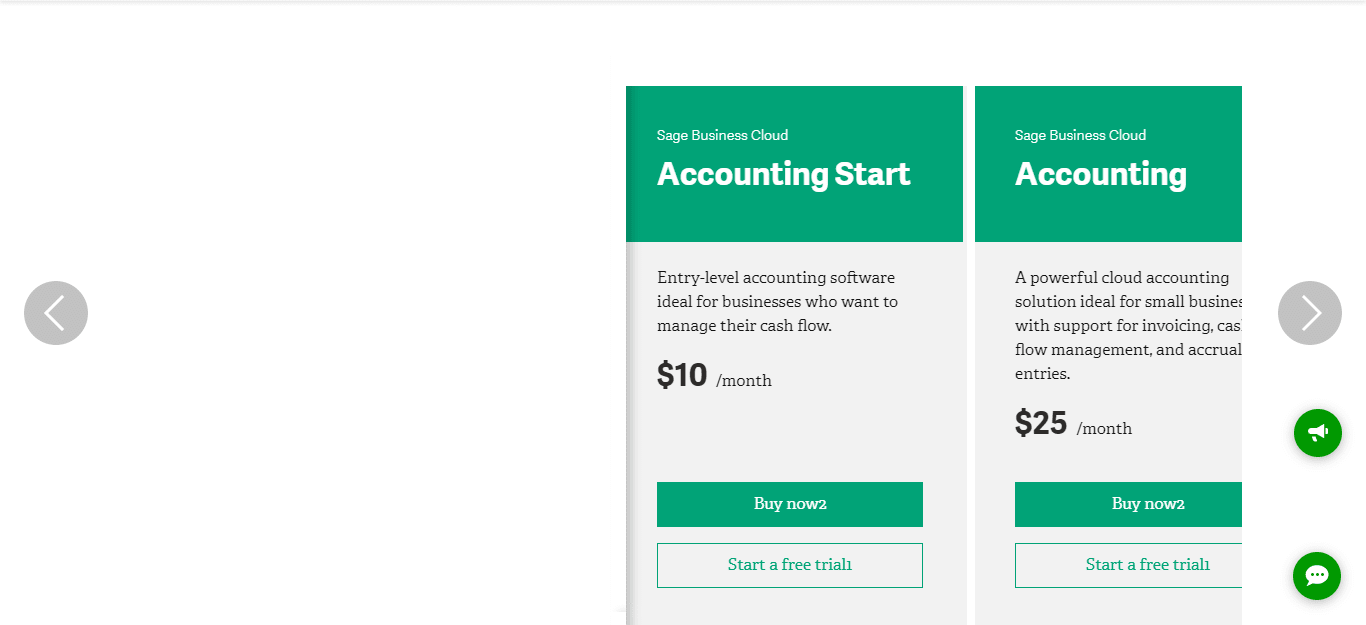Click the previous slide arrow
This screenshot has width=1366, height=625.
56,313
